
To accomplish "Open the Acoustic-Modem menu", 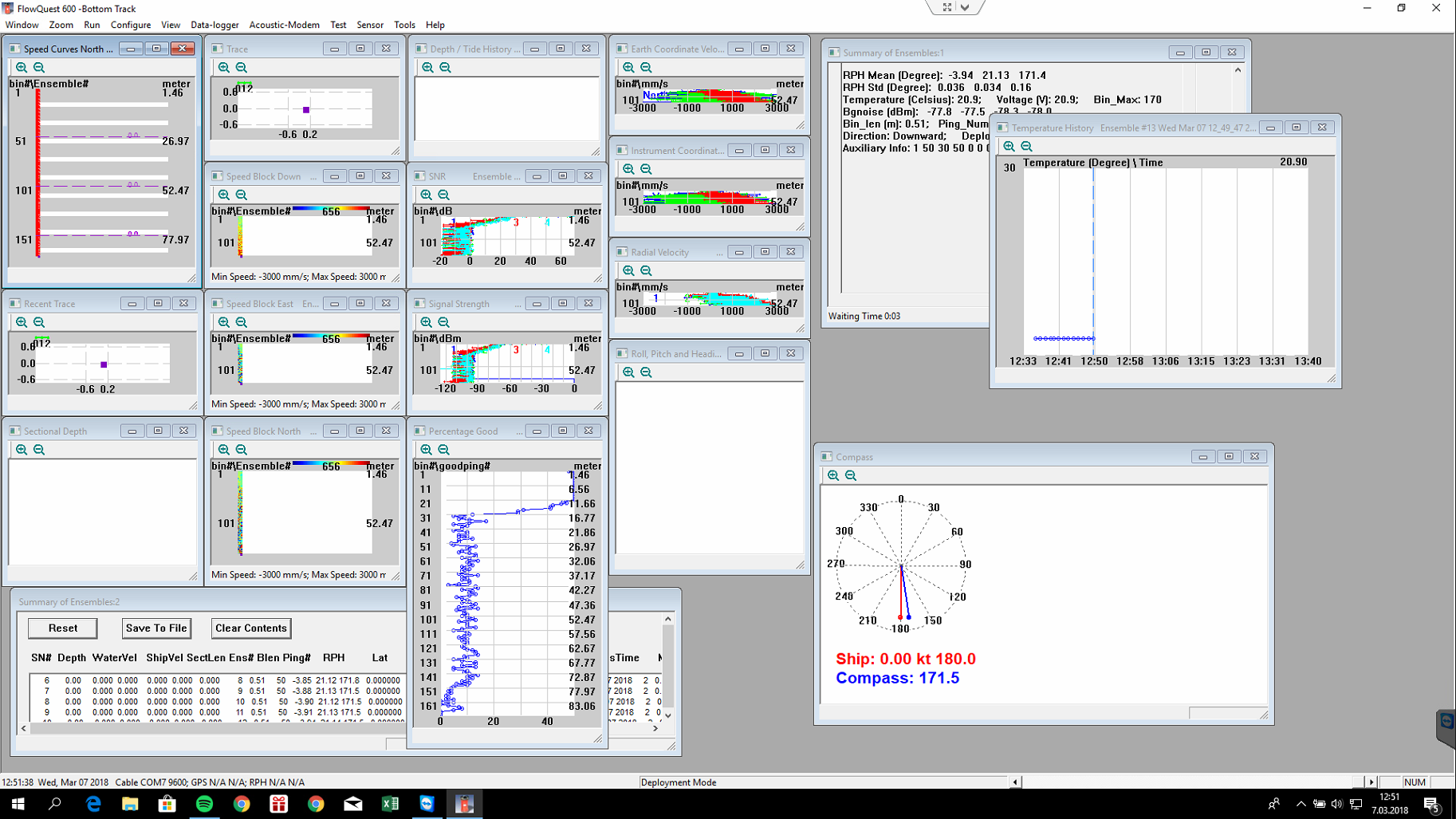I will pyautogui.click(x=284, y=25).
